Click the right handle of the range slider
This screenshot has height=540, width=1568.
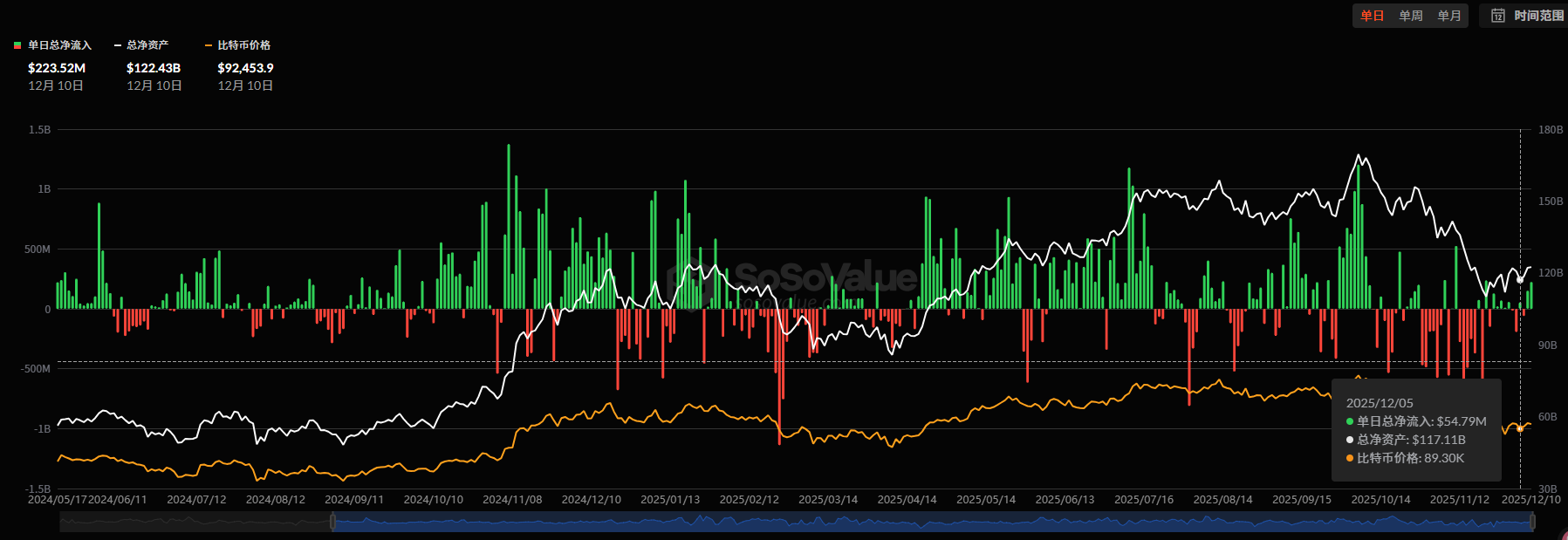click(1533, 522)
